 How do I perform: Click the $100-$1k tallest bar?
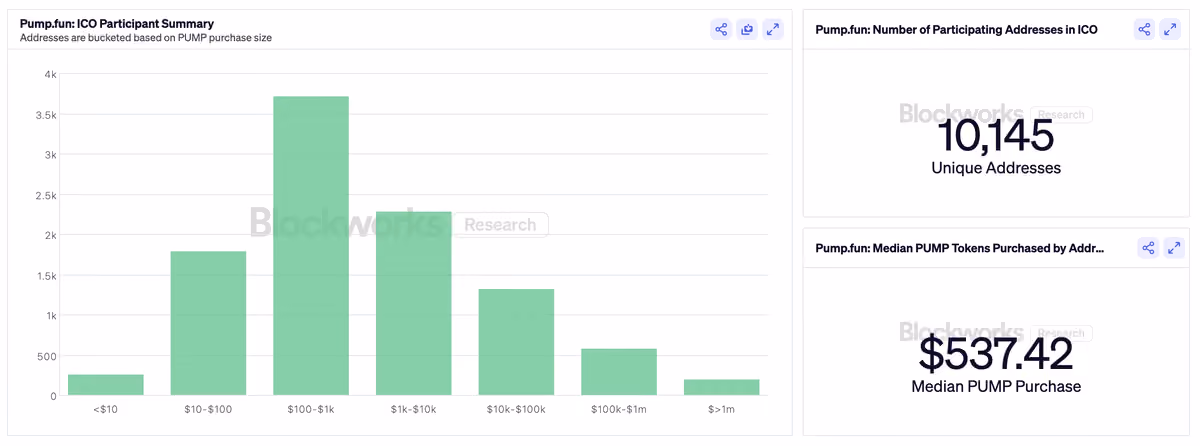(311, 246)
